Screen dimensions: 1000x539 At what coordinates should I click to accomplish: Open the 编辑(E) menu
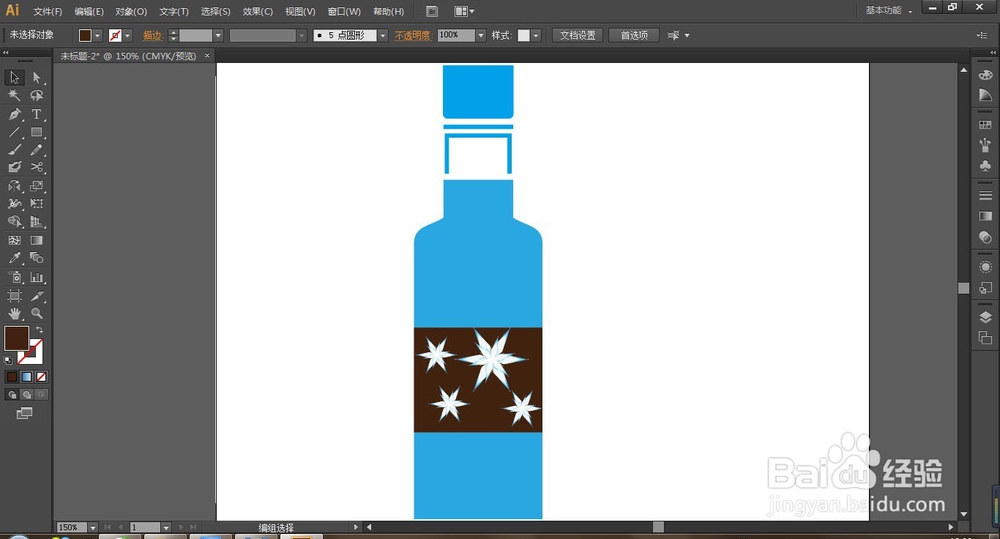pyautogui.click(x=89, y=11)
